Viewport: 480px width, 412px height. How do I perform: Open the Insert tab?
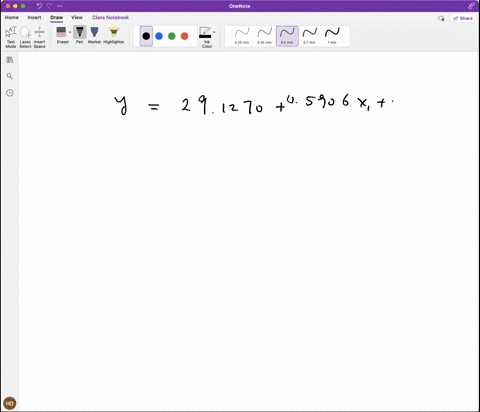[34, 17]
